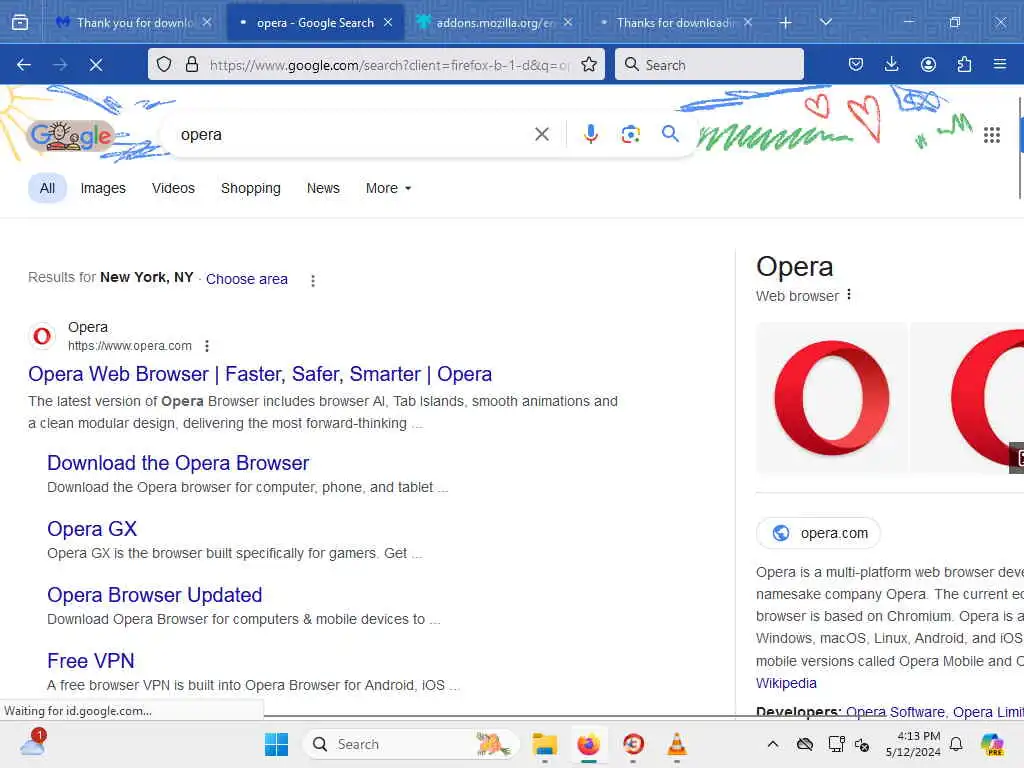Switch to the Thank you for download tab
This screenshot has height=768, width=1024.
pyautogui.click(x=133, y=23)
